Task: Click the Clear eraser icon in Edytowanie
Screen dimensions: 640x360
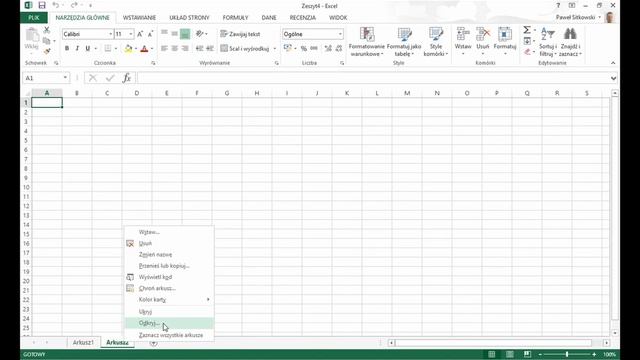Action: click(x=527, y=52)
